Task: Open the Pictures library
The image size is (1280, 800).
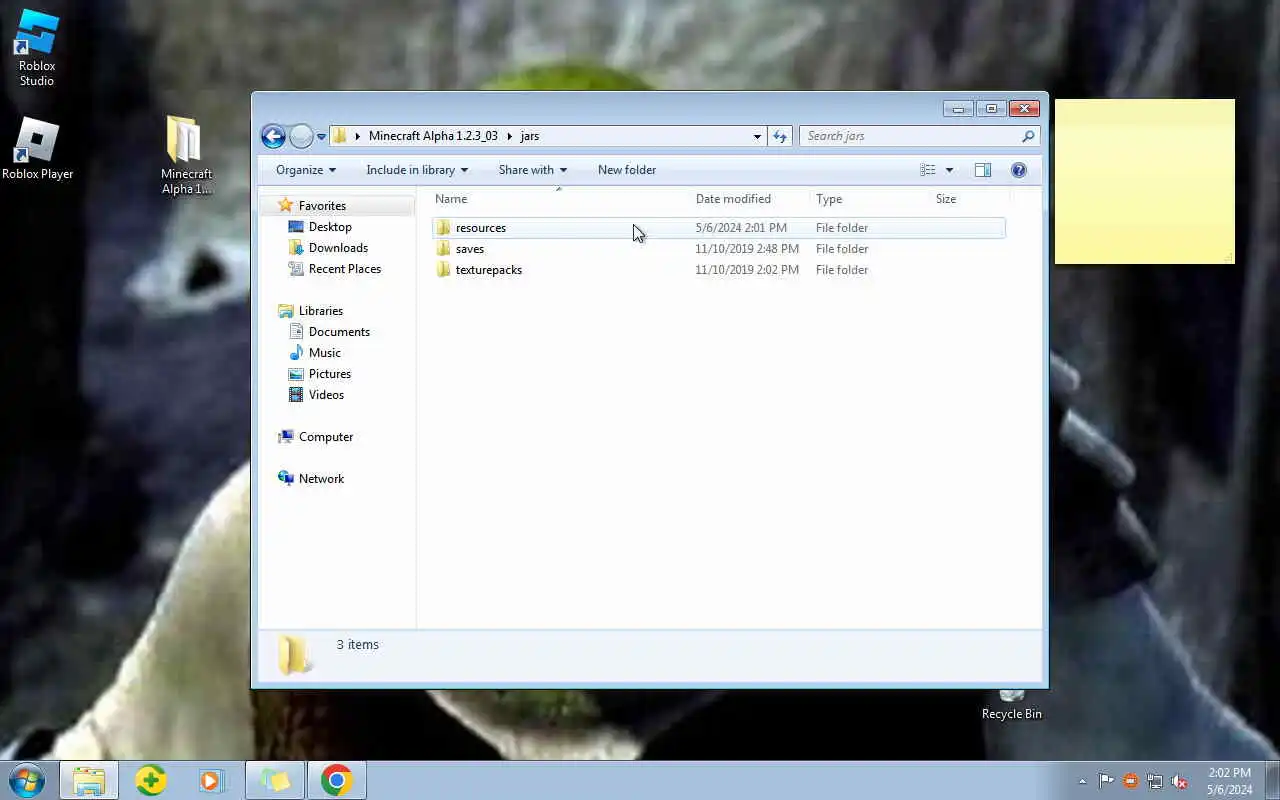Action: [329, 374]
